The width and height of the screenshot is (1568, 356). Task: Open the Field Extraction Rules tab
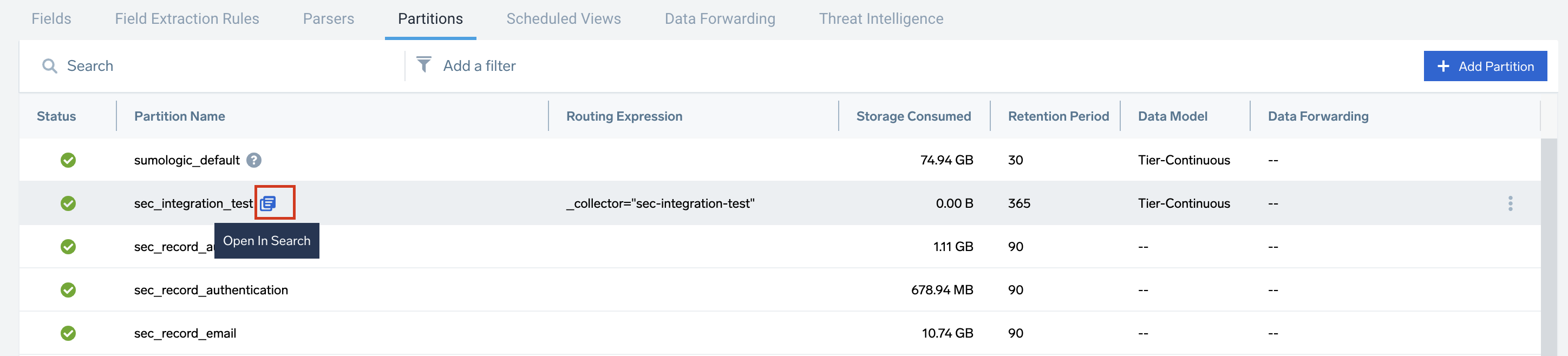[187, 19]
